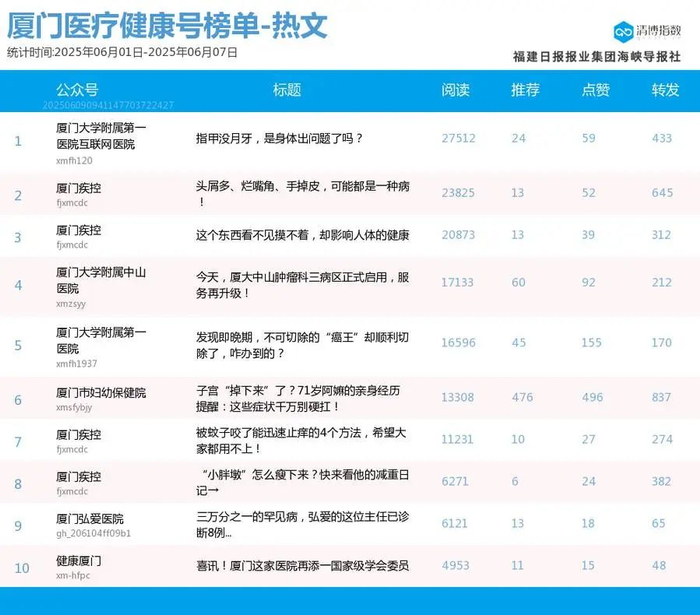Select 厦门疾控 in rank 8 row
This screenshot has height=615, width=700.
79,476
